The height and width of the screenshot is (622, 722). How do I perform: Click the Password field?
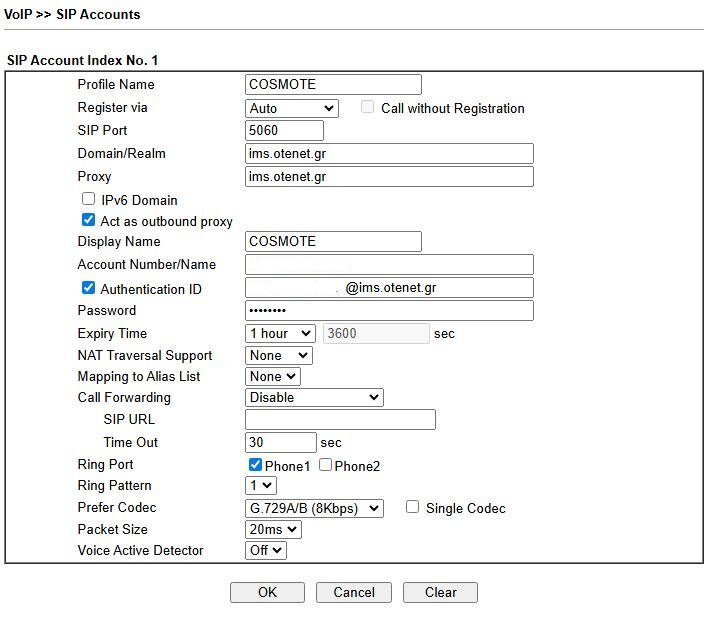tap(390, 310)
